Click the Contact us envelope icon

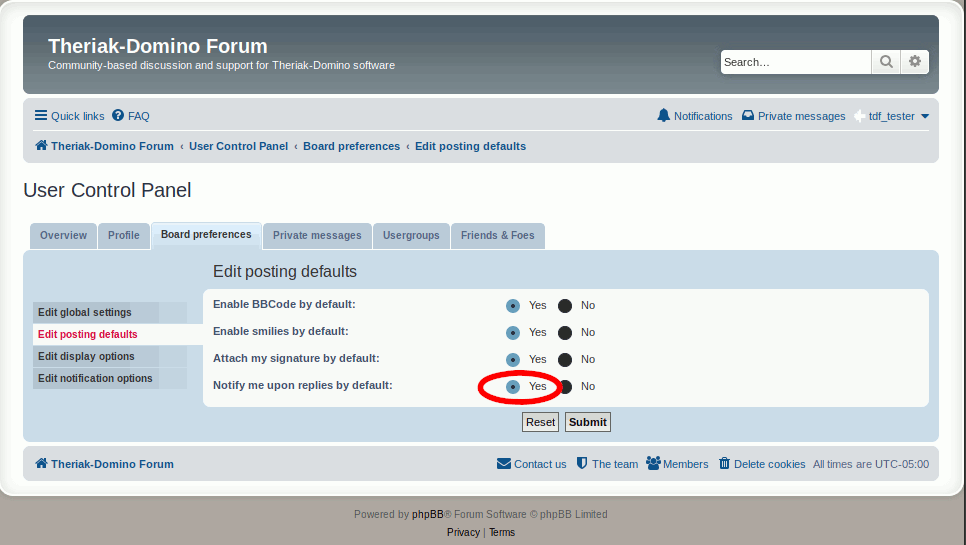pos(504,464)
